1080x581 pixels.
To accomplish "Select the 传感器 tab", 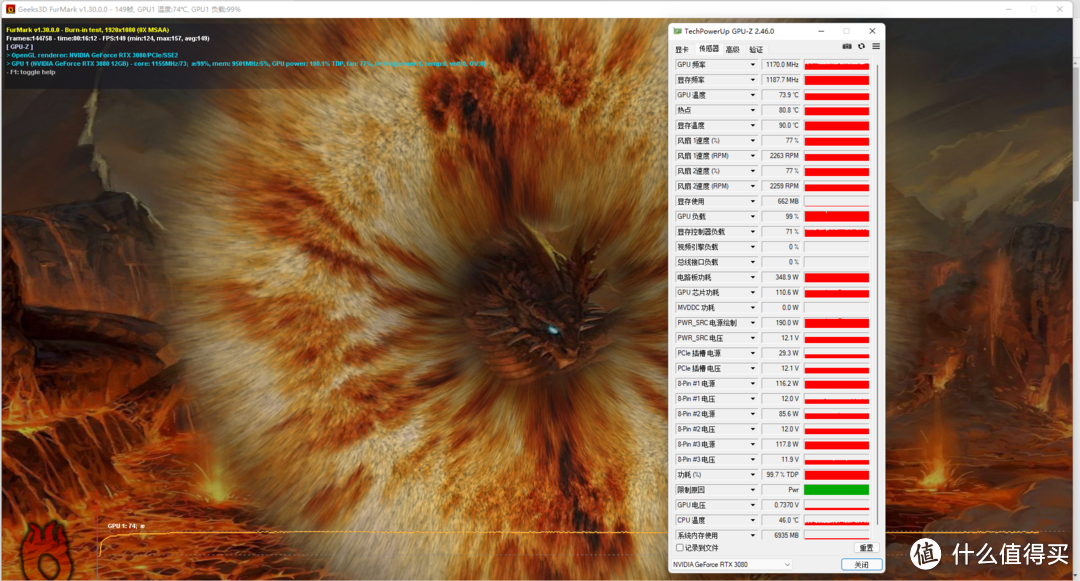I will pyautogui.click(x=709, y=49).
